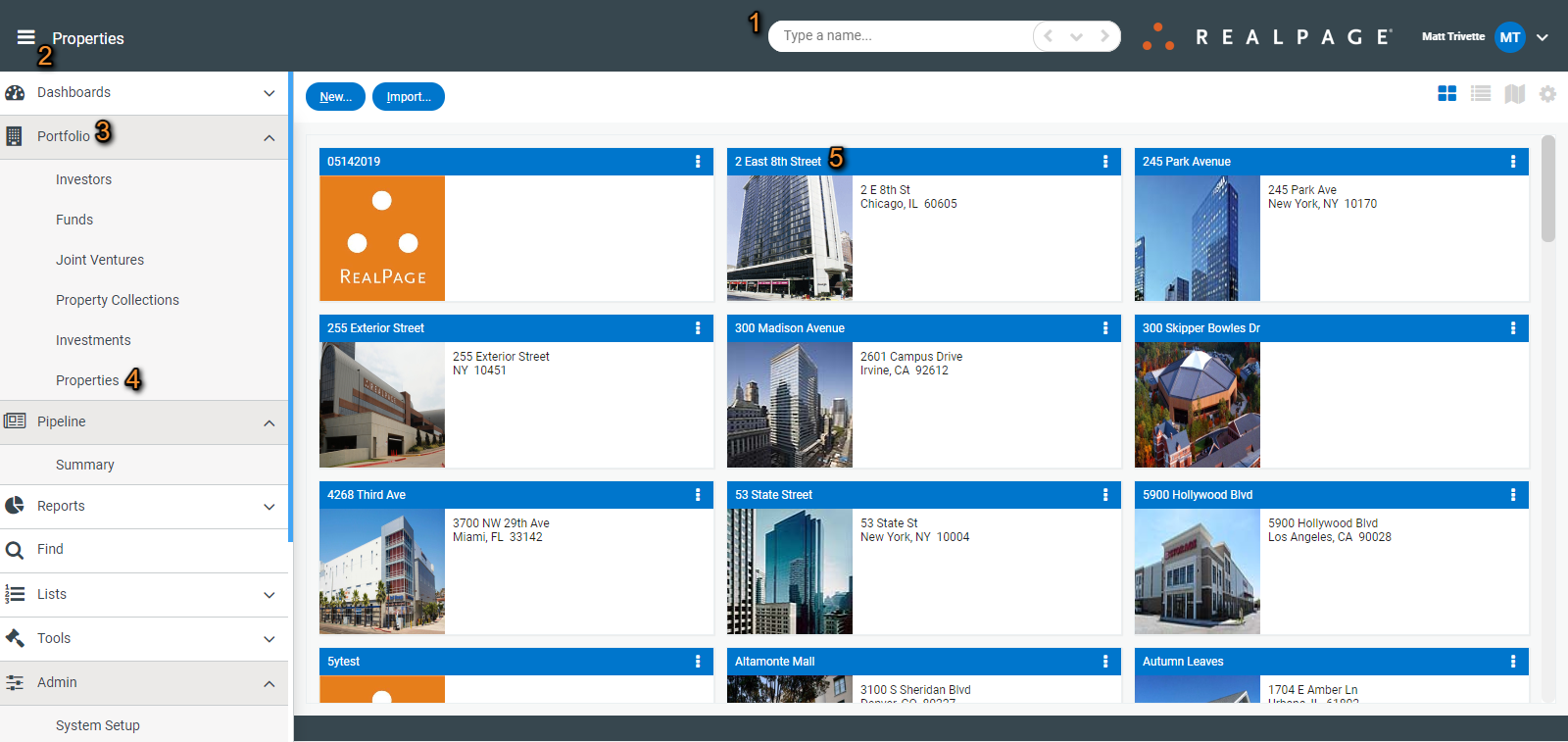Click the Admin sliders icon

point(15,682)
